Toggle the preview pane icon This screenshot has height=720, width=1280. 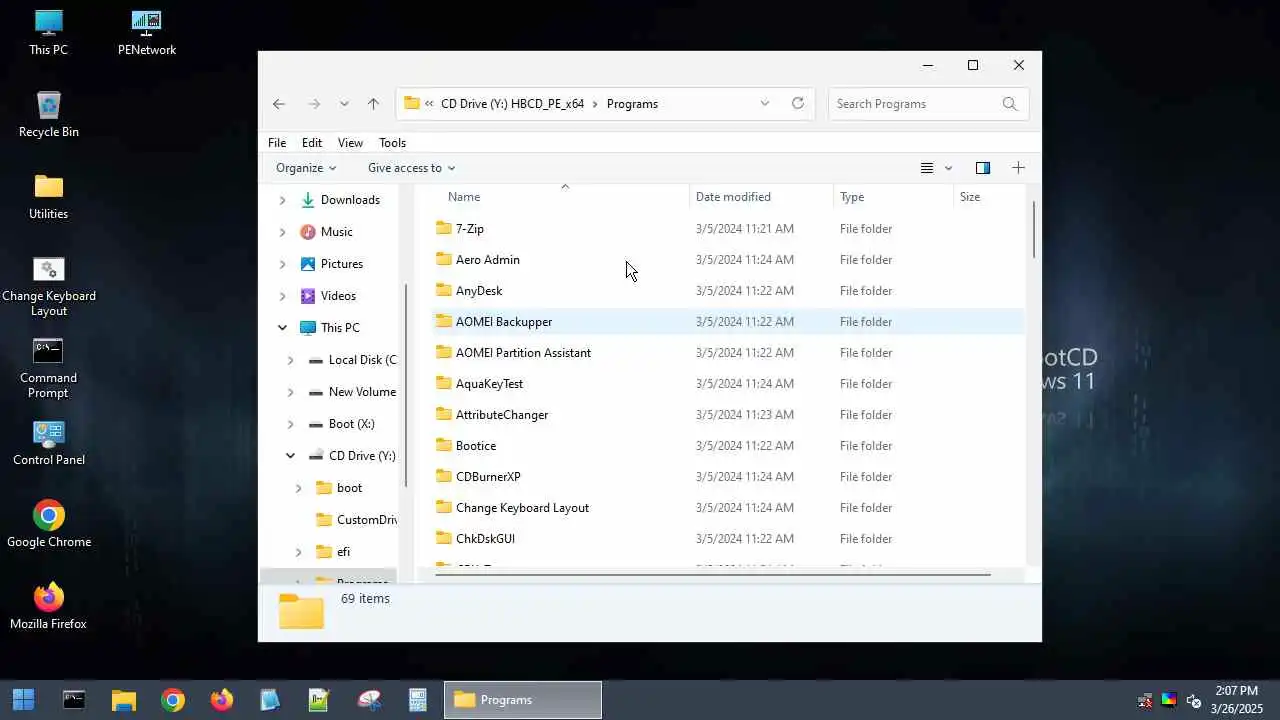(983, 168)
